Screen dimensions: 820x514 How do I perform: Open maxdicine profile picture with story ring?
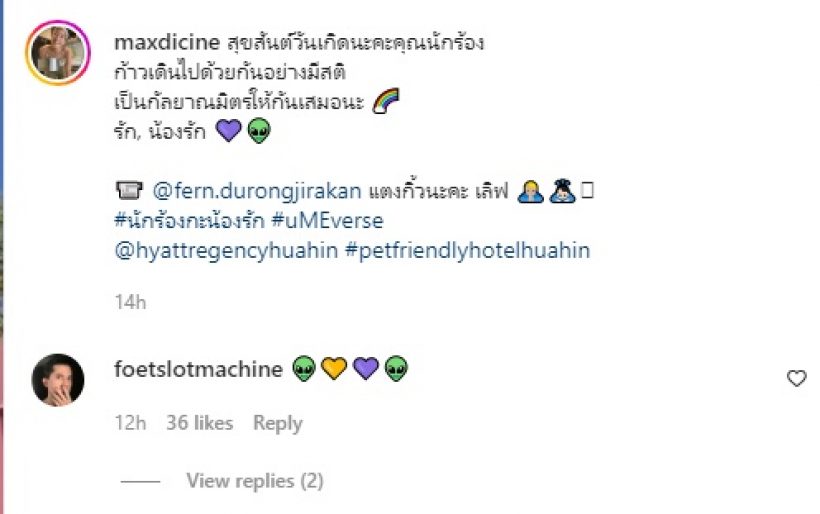pyautogui.click(x=58, y=53)
